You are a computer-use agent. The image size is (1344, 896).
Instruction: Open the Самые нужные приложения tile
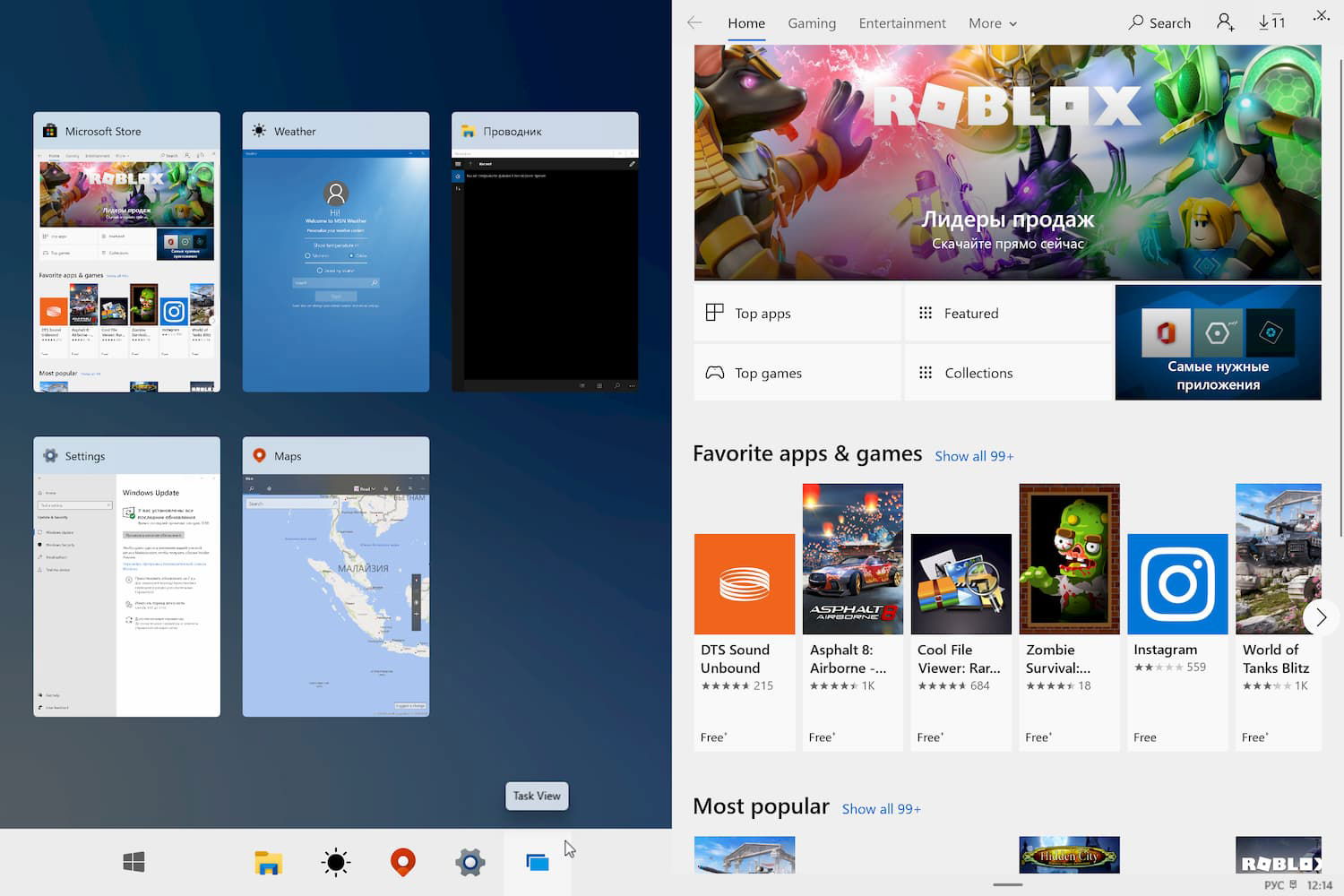tap(1219, 342)
